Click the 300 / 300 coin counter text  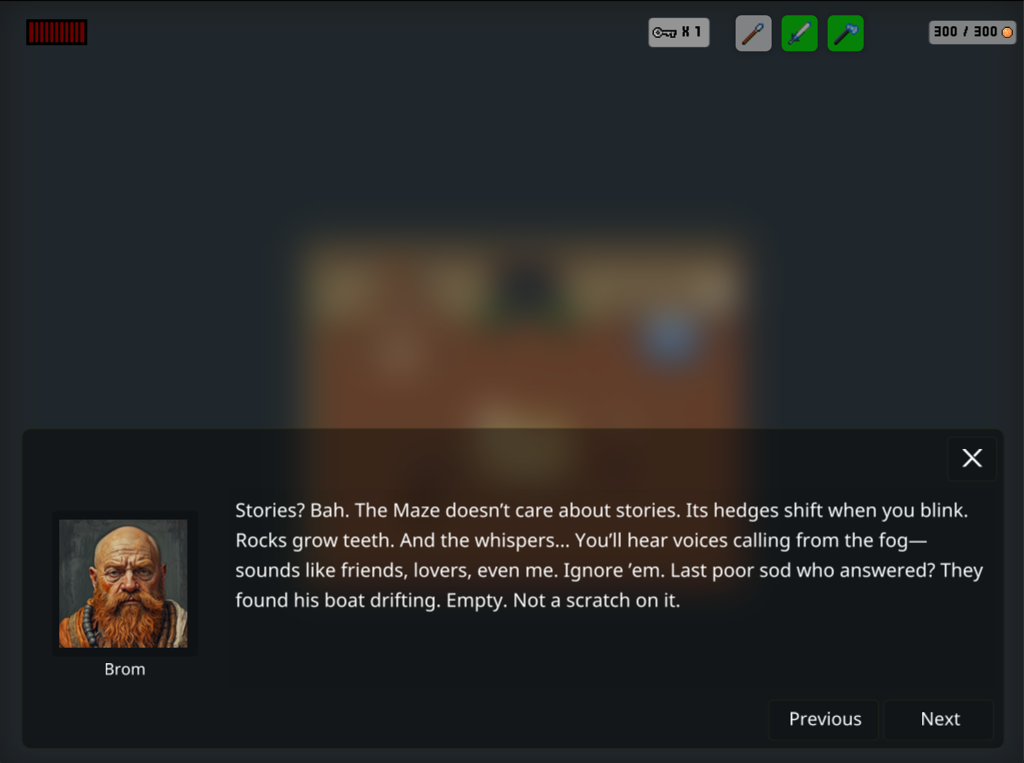tap(965, 32)
